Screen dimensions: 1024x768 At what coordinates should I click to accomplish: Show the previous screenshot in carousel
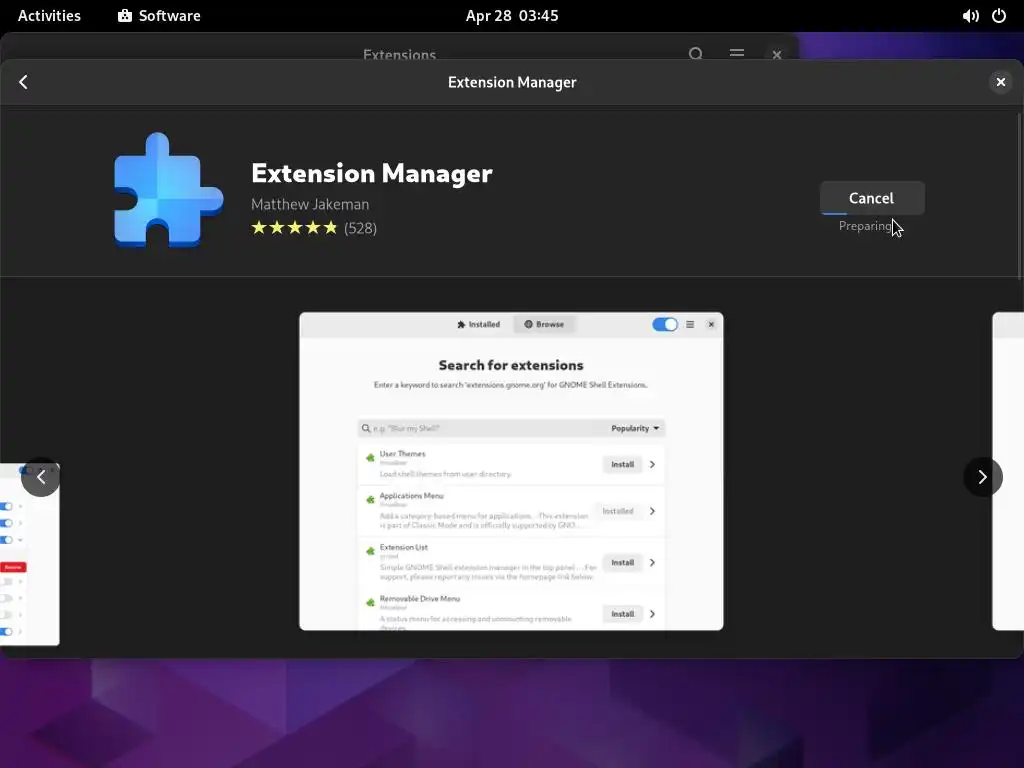(x=40, y=477)
